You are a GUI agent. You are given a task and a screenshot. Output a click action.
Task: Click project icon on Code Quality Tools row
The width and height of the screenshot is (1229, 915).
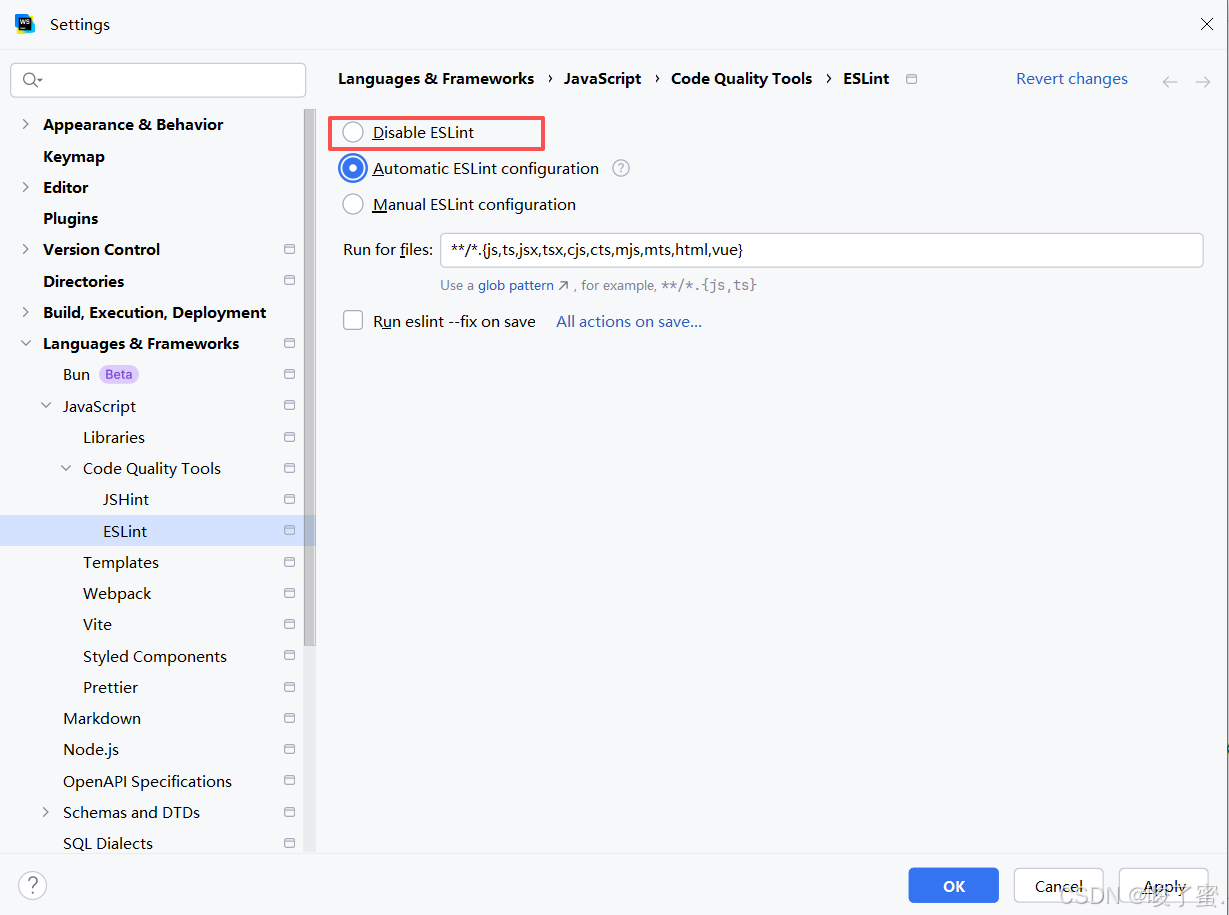point(289,468)
